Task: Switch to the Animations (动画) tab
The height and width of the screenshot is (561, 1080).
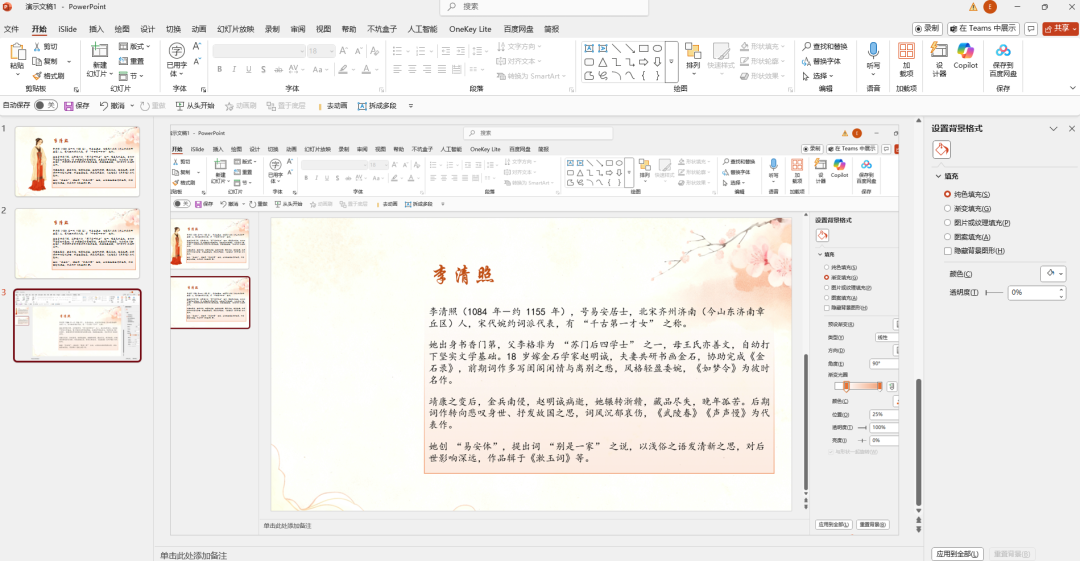Action: point(199,29)
